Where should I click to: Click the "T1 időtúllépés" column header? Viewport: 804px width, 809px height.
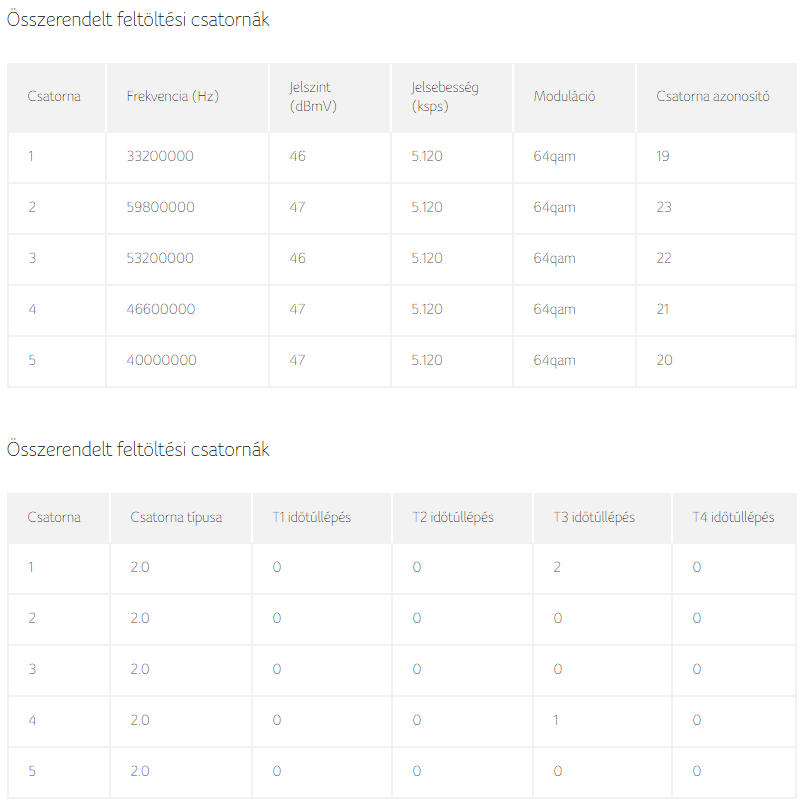(311, 517)
